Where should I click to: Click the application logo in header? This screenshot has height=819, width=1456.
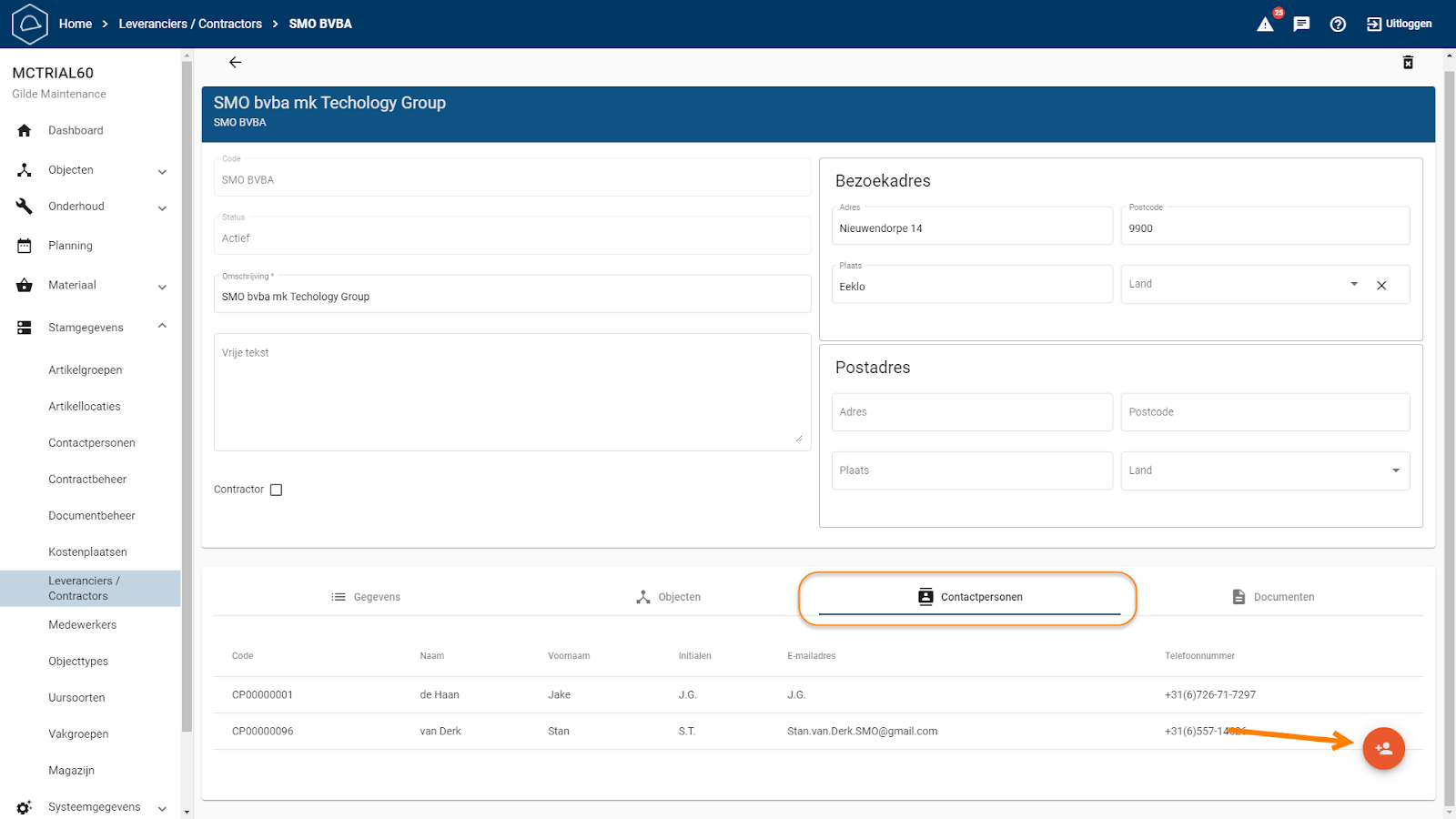[29, 24]
